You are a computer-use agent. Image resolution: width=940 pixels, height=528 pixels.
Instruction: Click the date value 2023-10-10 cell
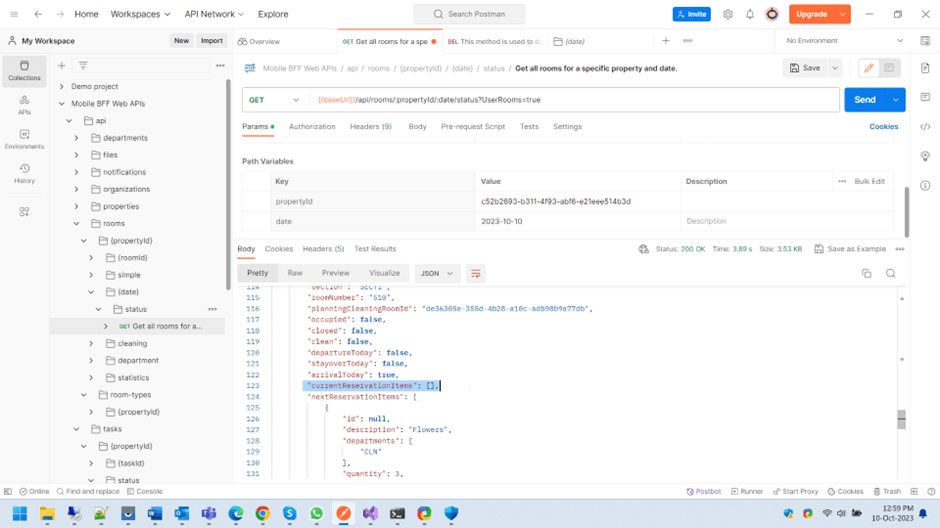point(578,221)
